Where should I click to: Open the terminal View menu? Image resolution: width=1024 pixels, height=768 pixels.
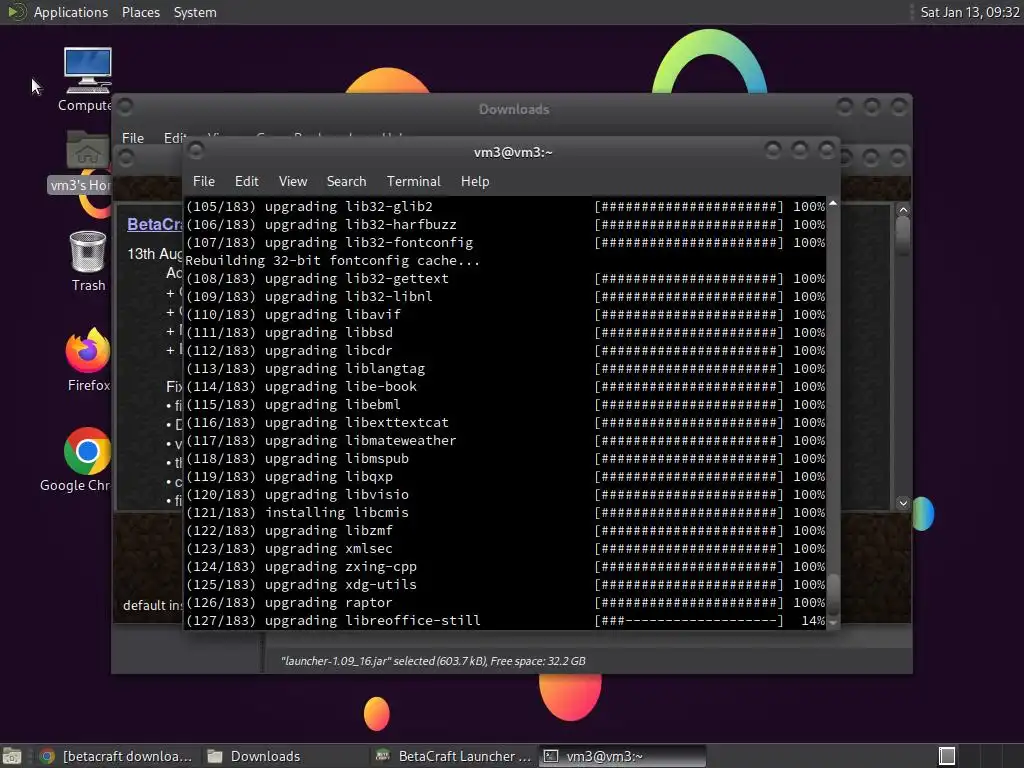(293, 182)
